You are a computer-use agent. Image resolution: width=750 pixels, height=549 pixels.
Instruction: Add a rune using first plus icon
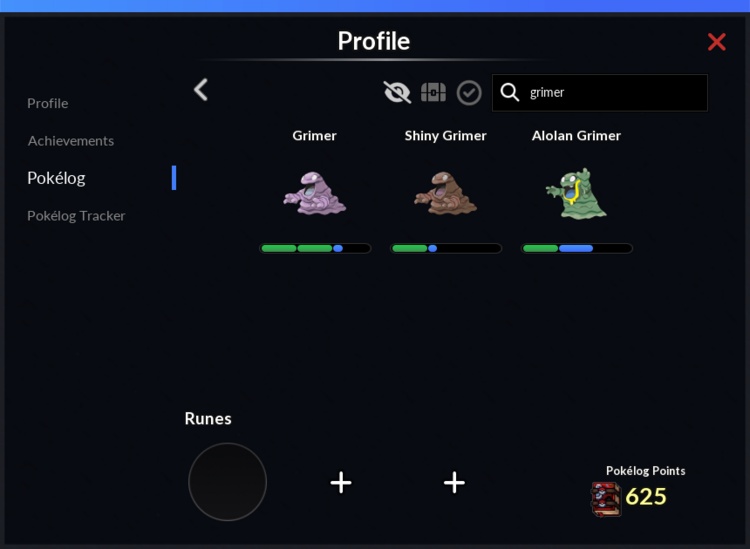(341, 482)
